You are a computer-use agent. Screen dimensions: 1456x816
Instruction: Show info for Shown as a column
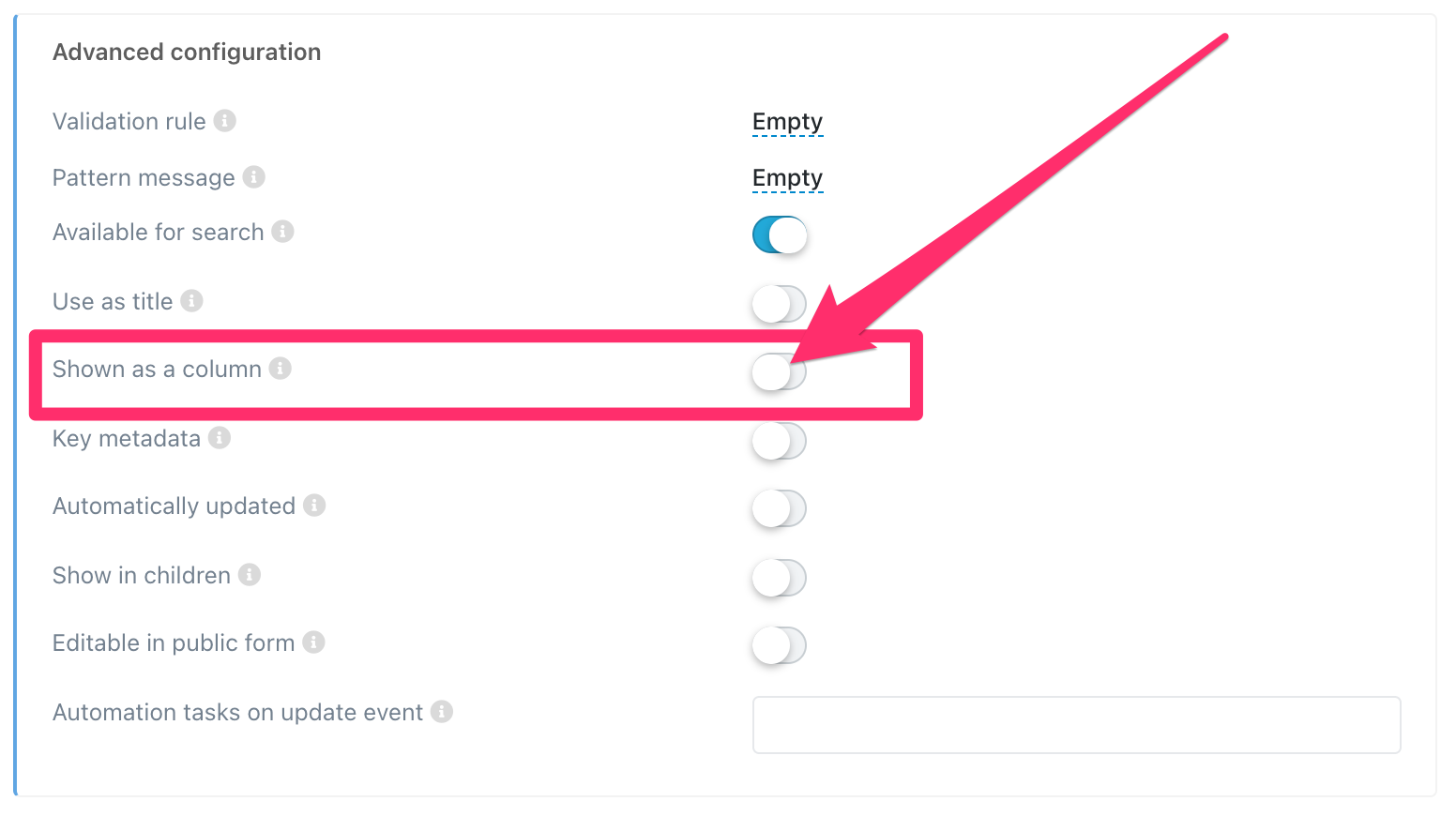[x=281, y=369]
